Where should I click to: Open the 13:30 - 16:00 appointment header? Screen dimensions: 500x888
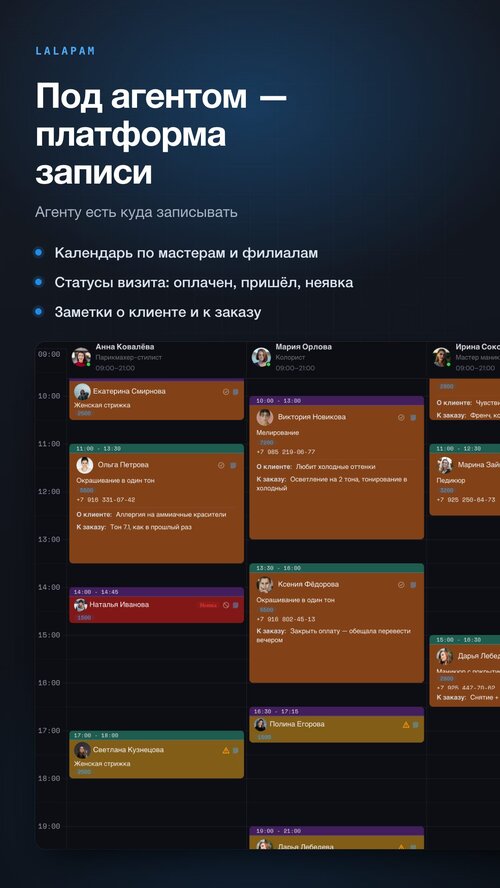(336, 568)
